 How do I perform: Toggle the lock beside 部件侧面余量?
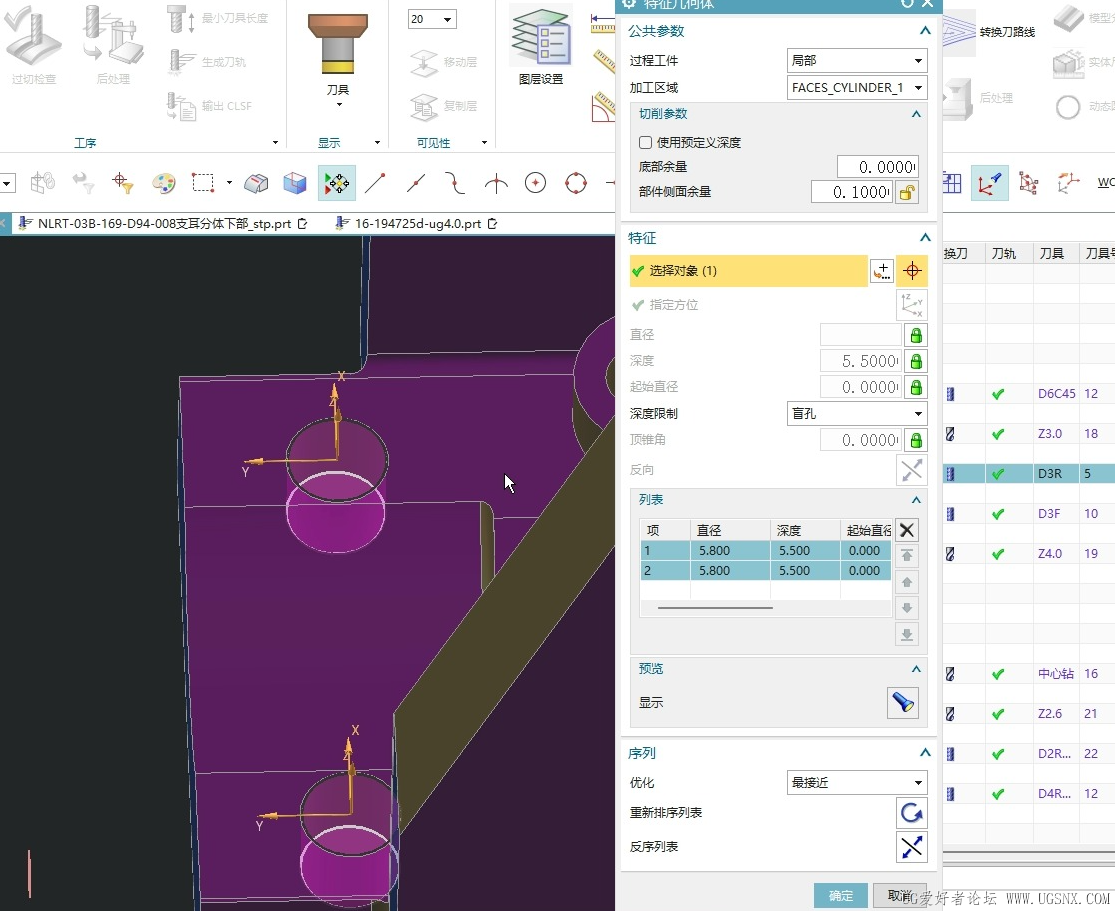[907, 192]
